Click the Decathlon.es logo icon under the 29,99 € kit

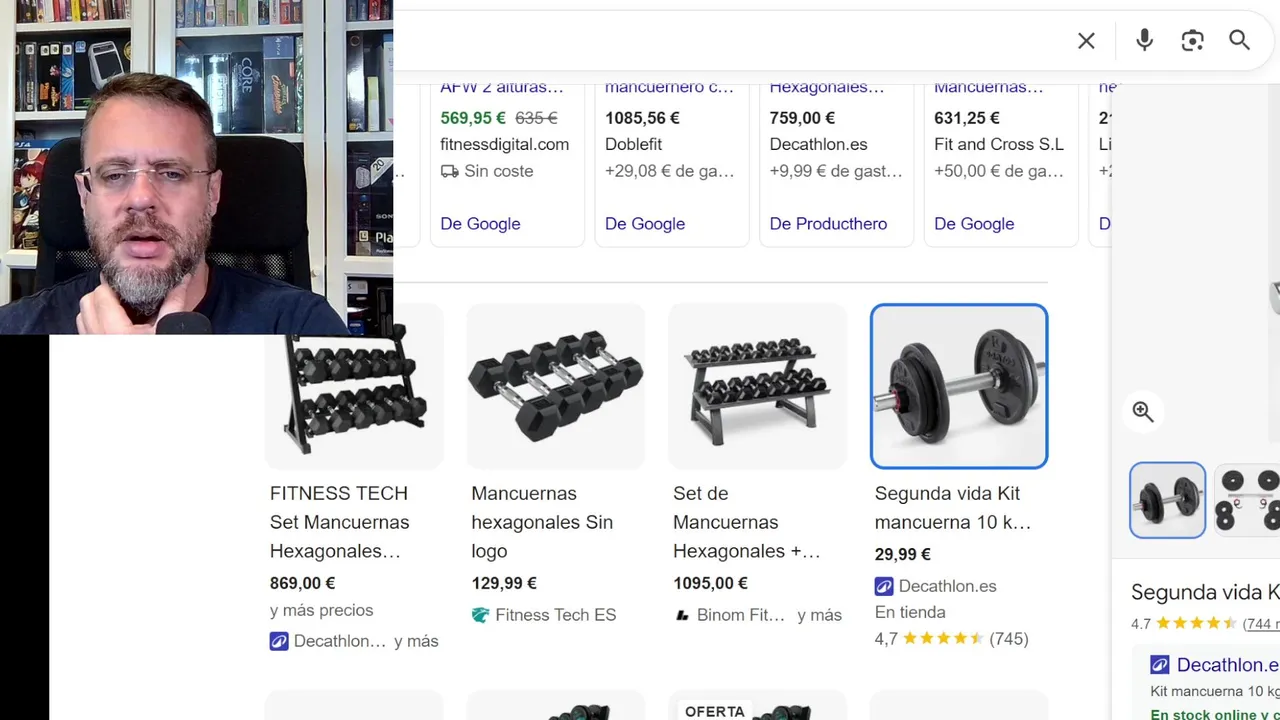pos(884,586)
